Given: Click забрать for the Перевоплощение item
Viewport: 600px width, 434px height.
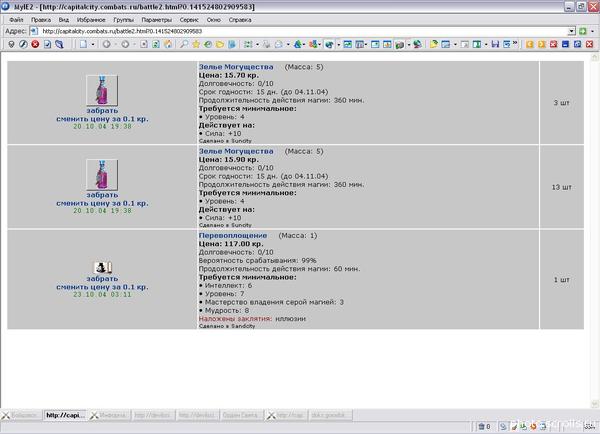Looking at the screenshot, I should point(102,279).
